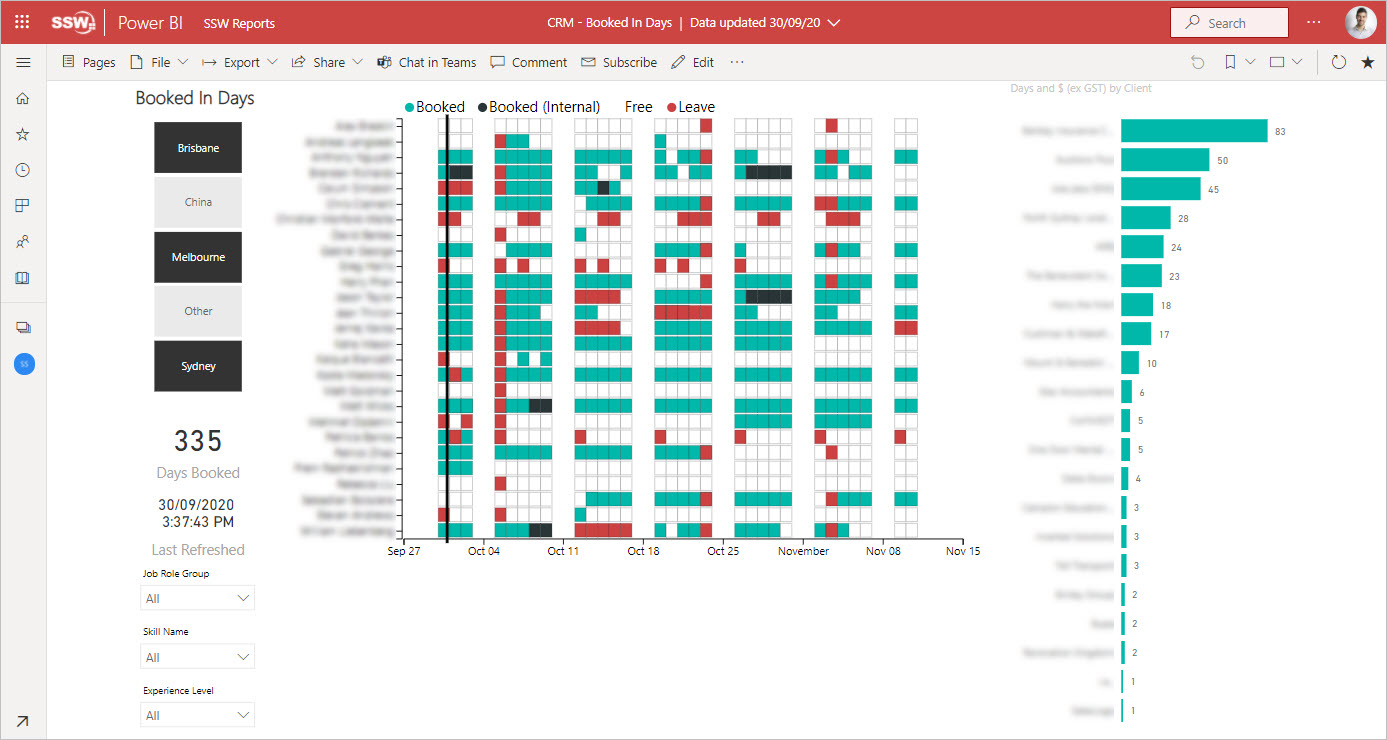Favorite this report with star icon
The width and height of the screenshot is (1387, 740).
click(x=1368, y=62)
